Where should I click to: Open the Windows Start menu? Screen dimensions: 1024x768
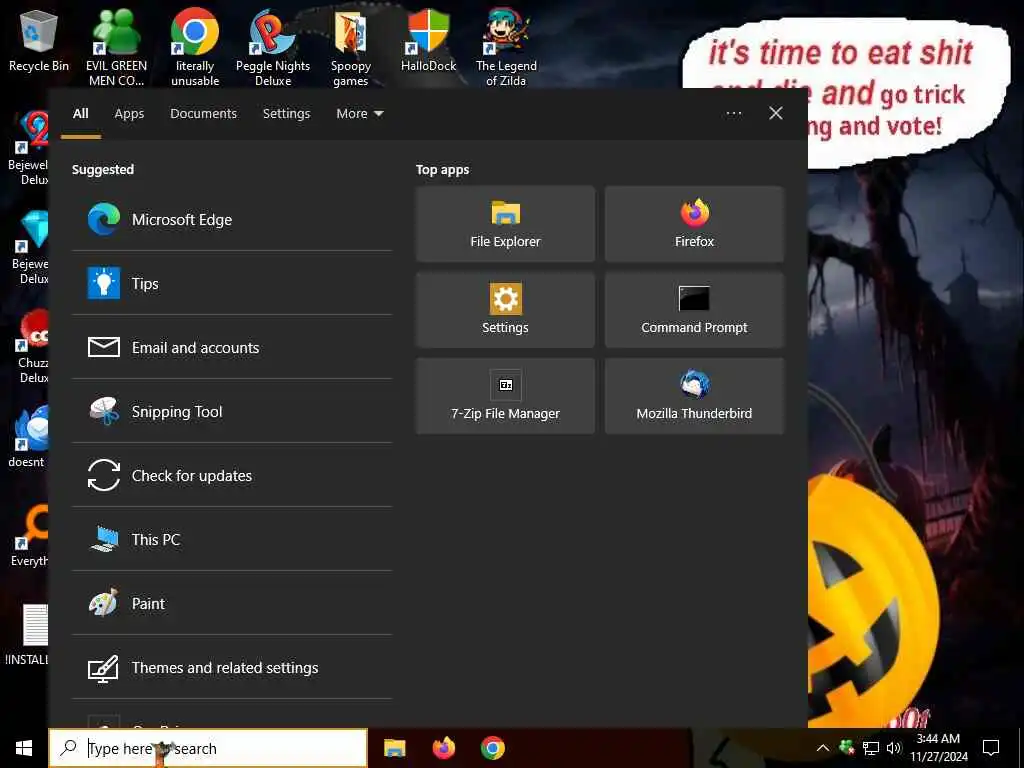coord(24,748)
